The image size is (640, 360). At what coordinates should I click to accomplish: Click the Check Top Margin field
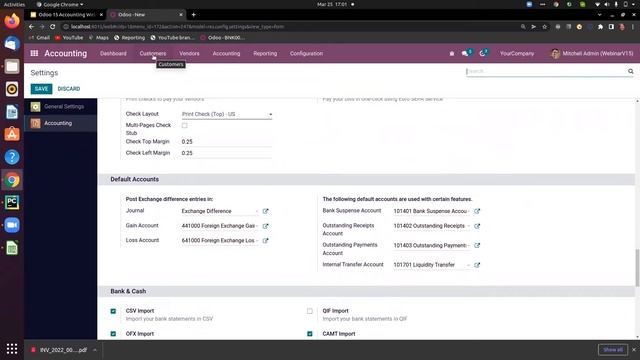coord(227,142)
